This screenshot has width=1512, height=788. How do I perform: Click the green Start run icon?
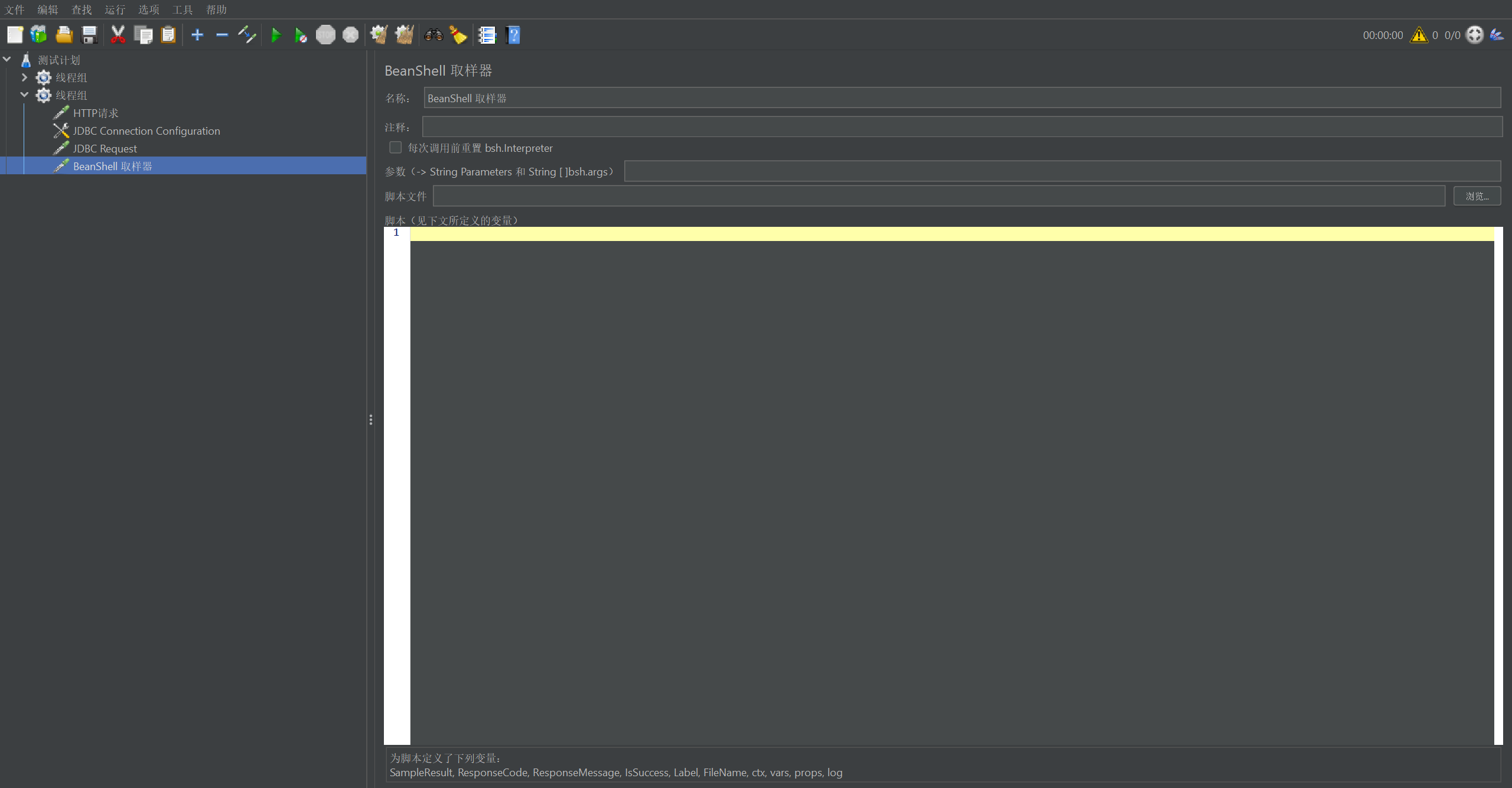[x=276, y=35]
